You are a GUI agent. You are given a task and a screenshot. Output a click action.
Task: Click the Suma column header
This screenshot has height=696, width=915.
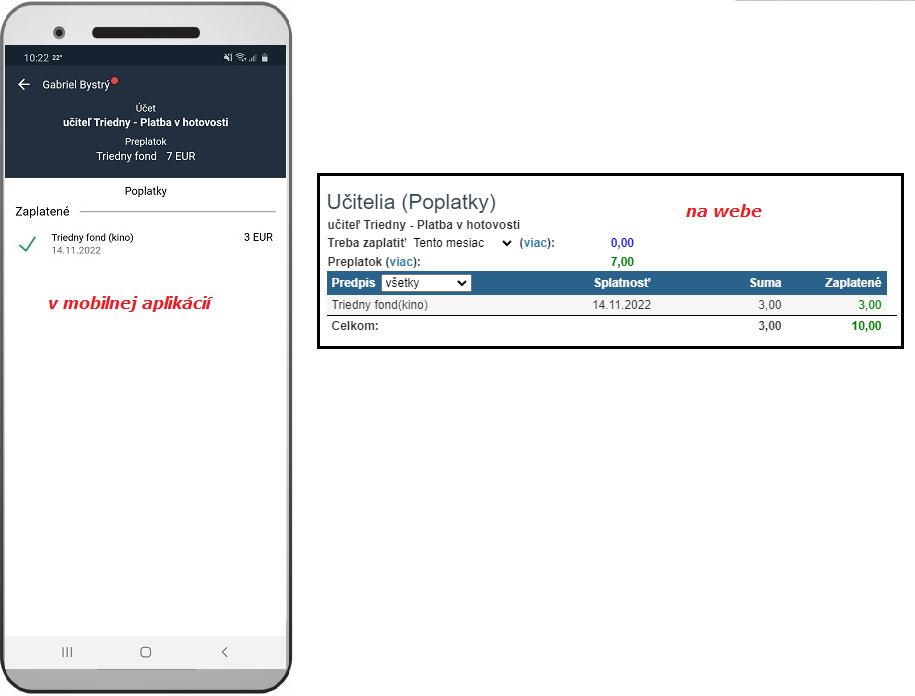(765, 283)
